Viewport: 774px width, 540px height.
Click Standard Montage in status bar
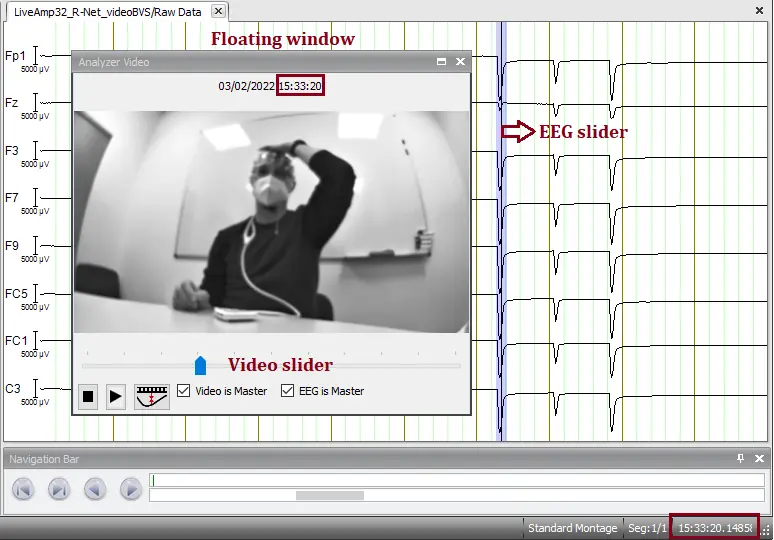[573, 528]
